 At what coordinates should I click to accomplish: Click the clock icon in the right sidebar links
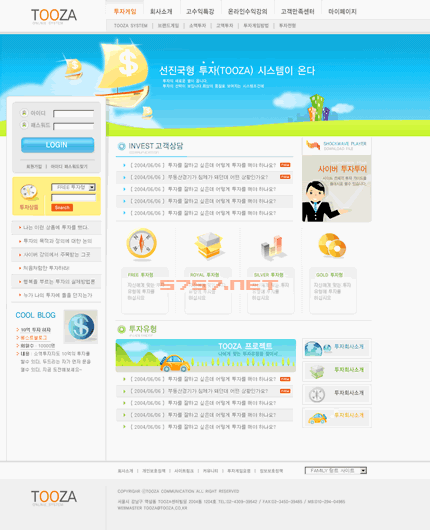pyautogui.click(x=317, y=394)
